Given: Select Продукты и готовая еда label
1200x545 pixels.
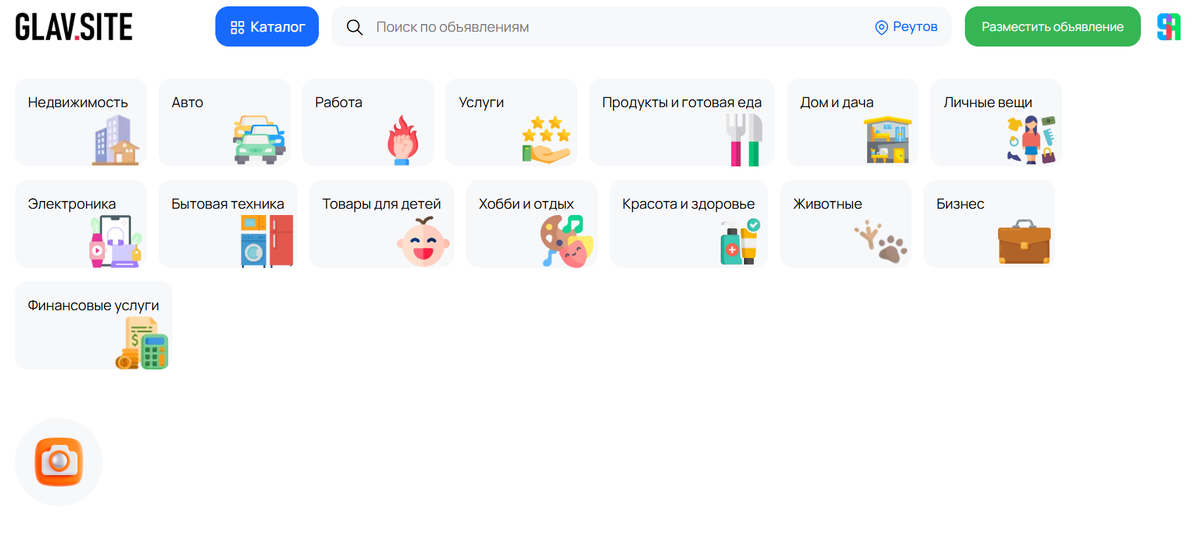Looking at the screenshot, I should pos(682,102).
